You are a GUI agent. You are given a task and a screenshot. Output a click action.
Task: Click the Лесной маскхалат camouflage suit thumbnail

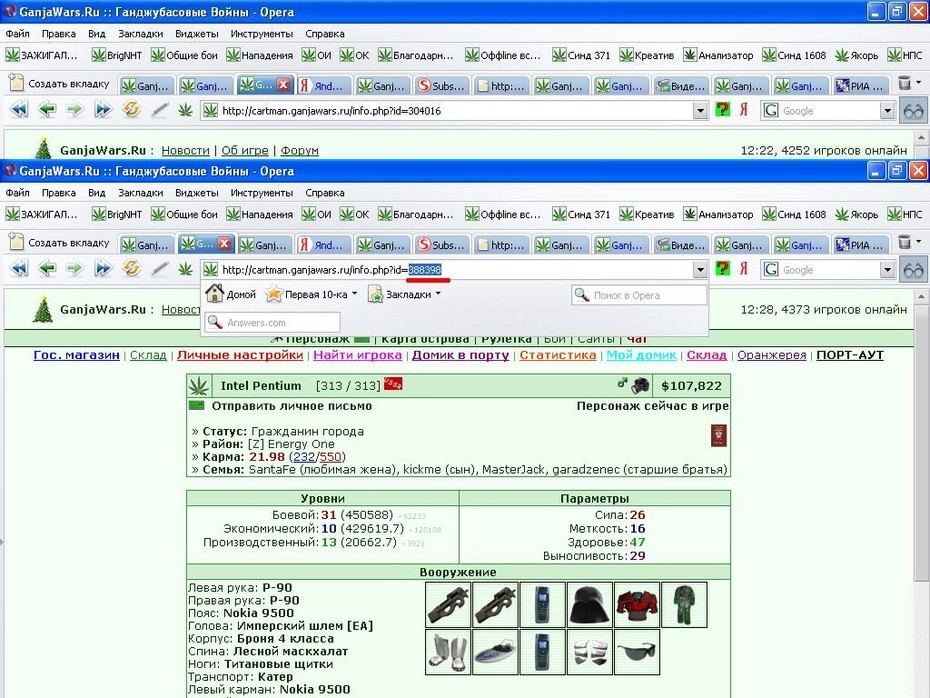684,605
